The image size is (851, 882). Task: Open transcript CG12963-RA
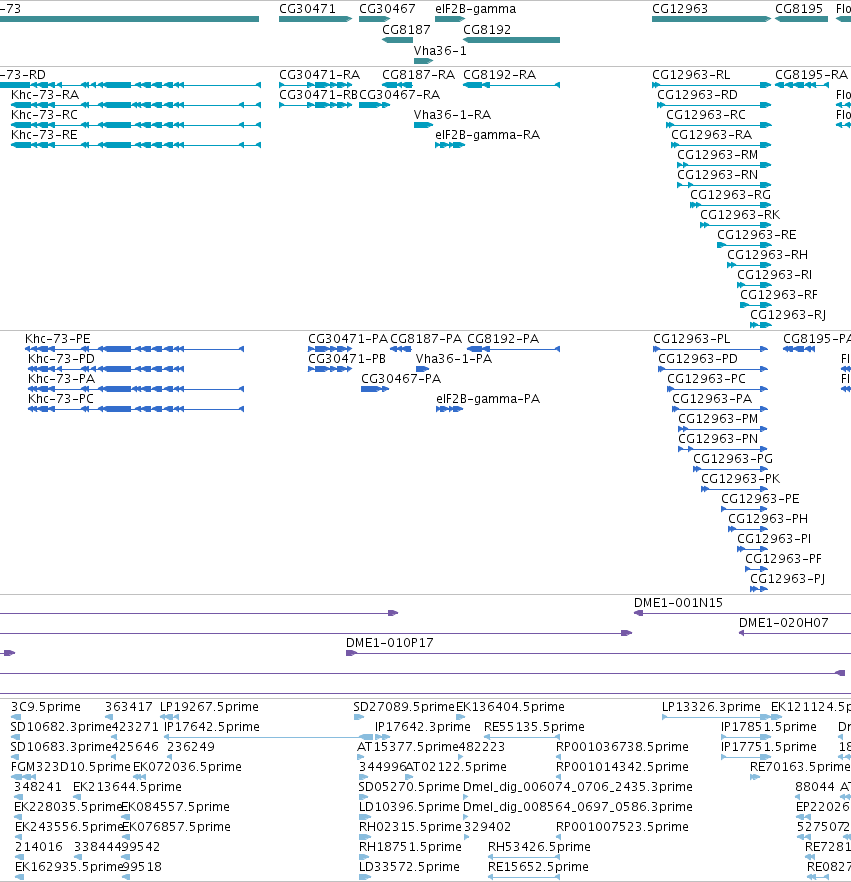(x=711, y=135)
